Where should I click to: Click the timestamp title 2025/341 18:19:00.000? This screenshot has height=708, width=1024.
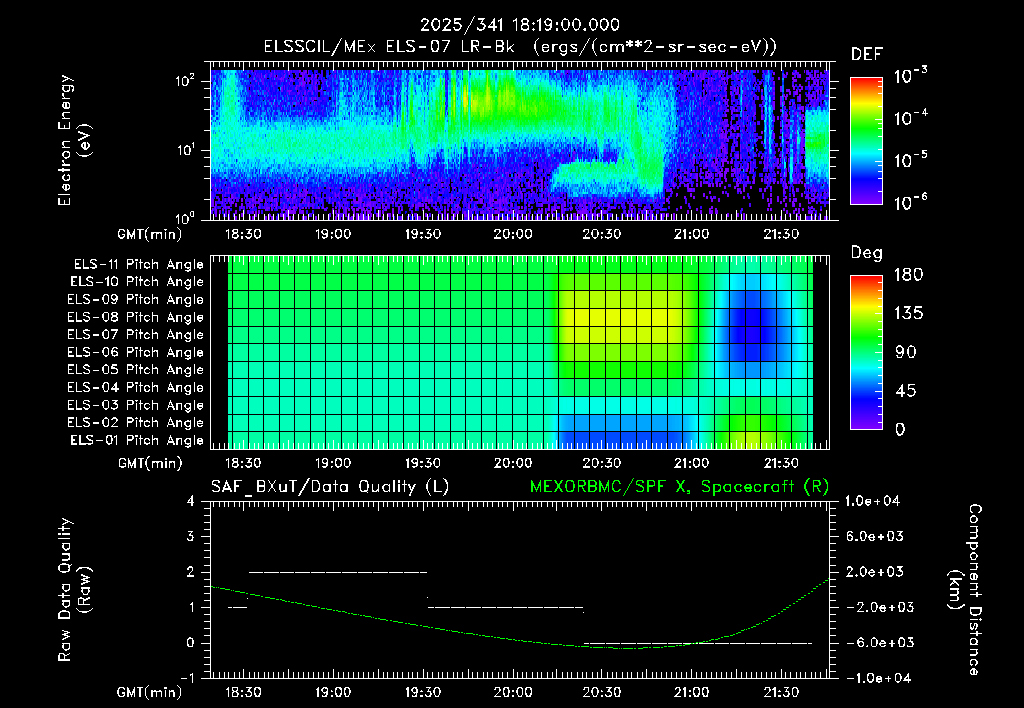pos(519,25)
